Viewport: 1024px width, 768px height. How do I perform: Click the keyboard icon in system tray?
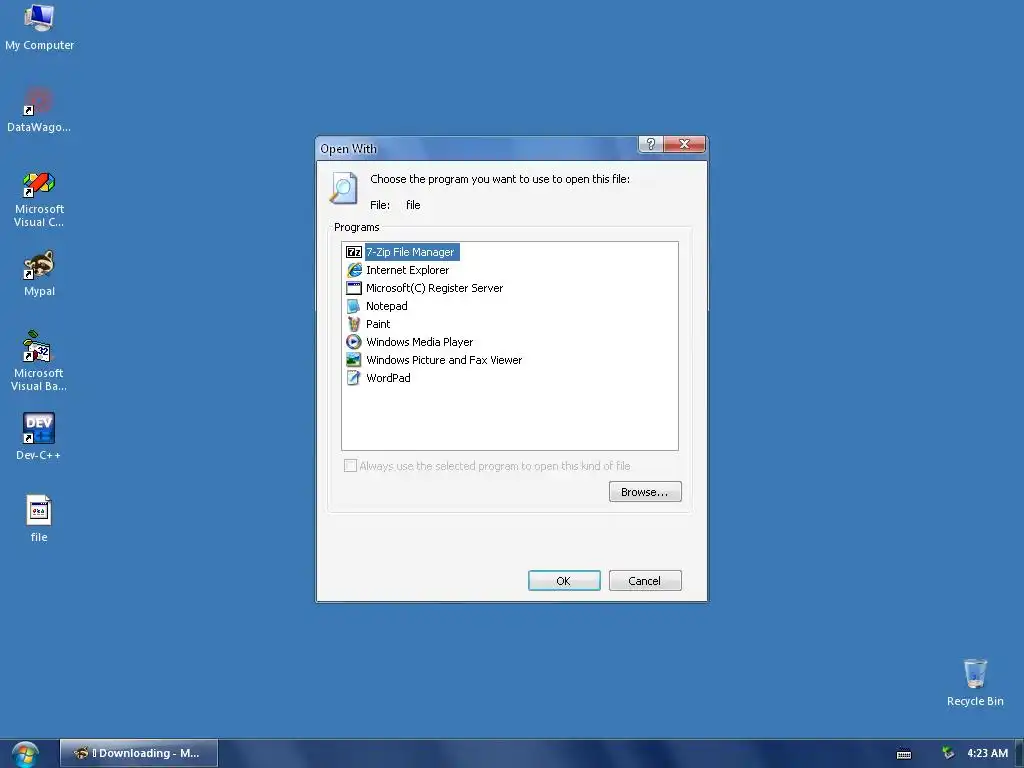pos(904,754)
